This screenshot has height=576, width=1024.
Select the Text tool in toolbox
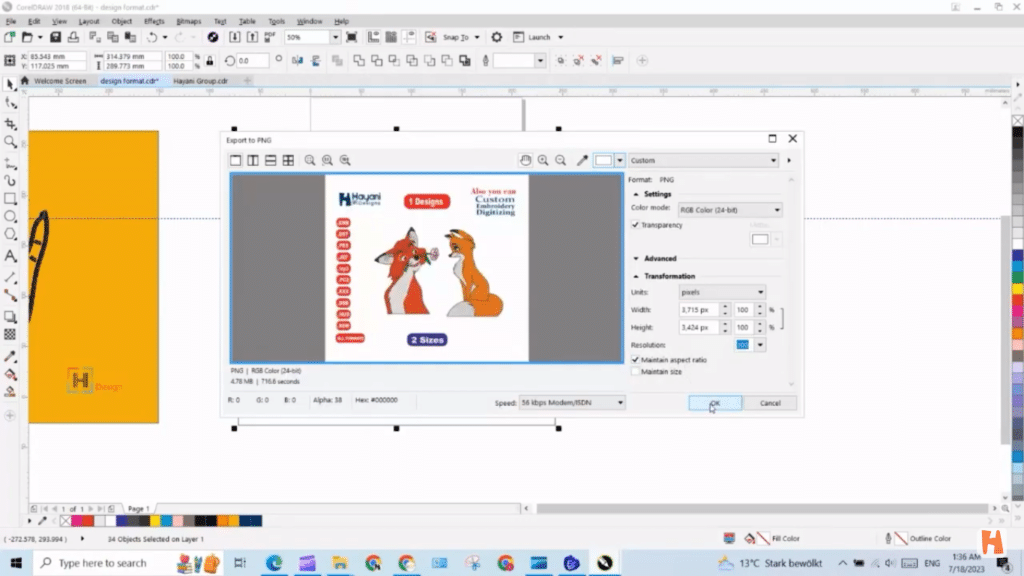point(10,256)
